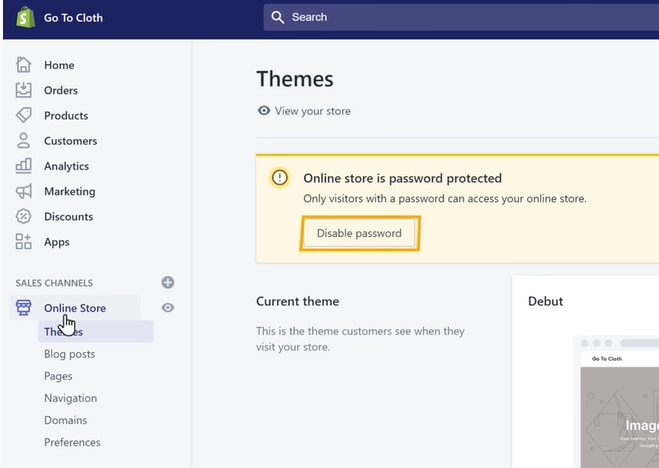659x468 pixels.
Task: Open Domains under Online Store
Action: pos(66,420)
